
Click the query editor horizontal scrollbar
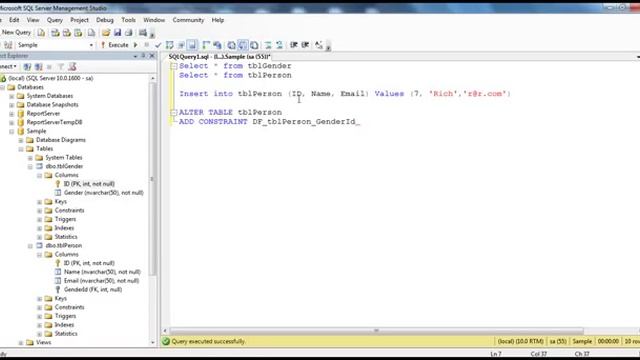tap(376, 331)
